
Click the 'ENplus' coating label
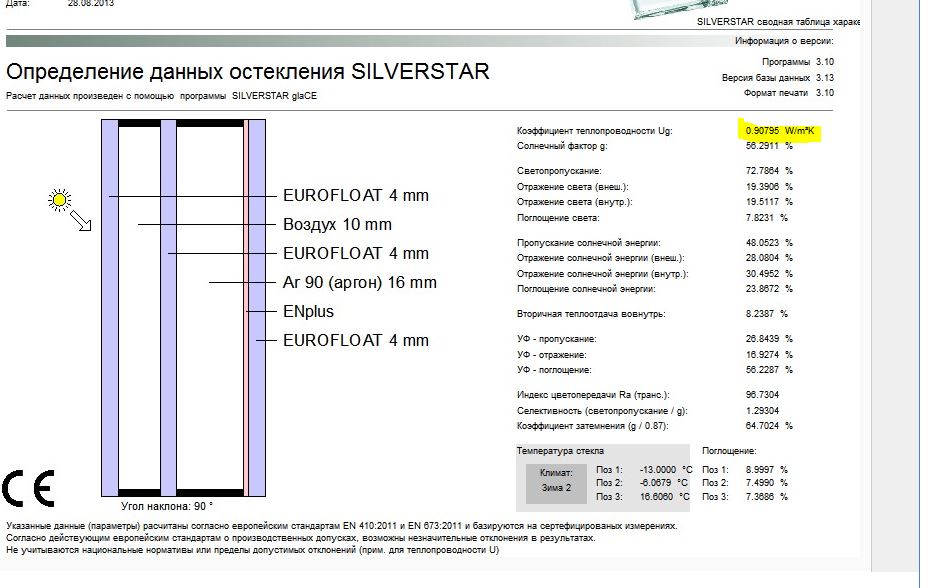tap(308, 311)
